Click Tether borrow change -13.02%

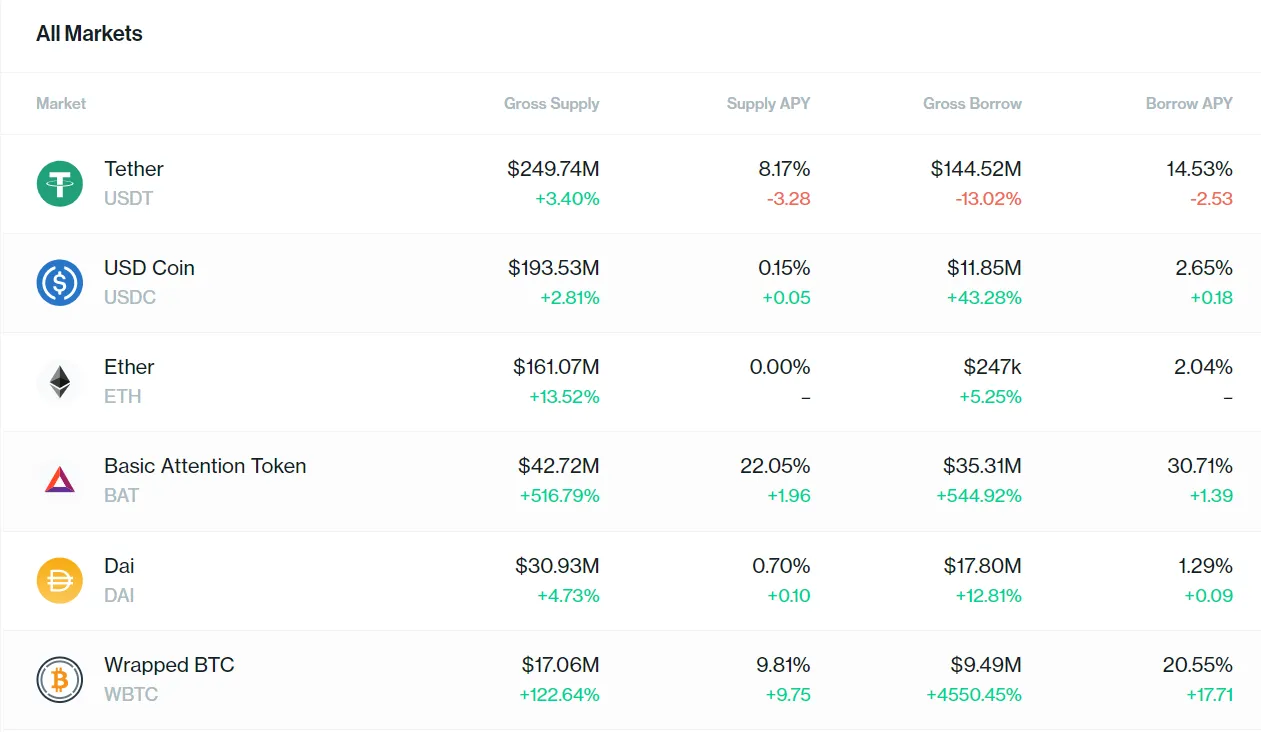tap(989, 198)
